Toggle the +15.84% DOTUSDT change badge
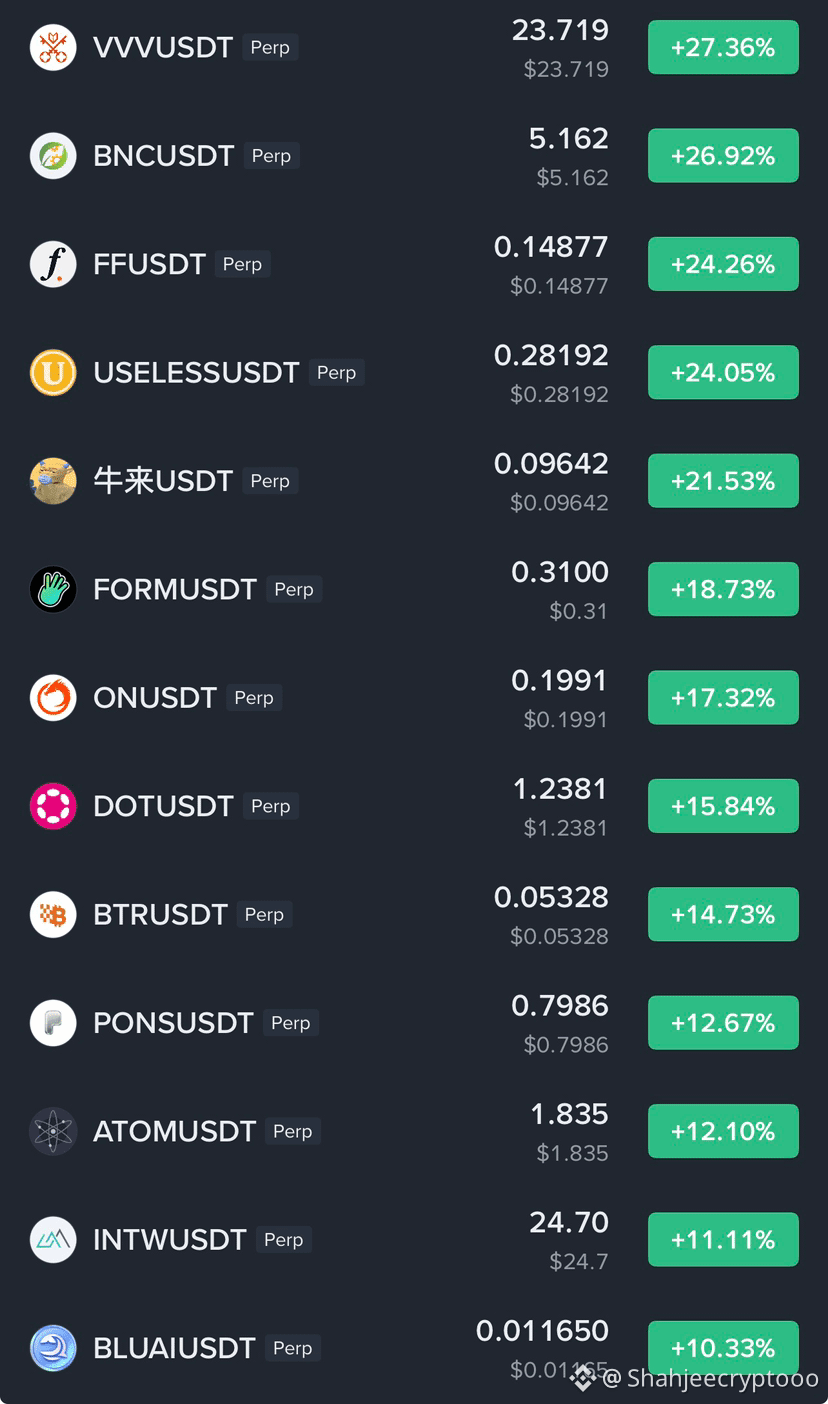The height and width of the screenshot is (1404, 828). point(723,806)
